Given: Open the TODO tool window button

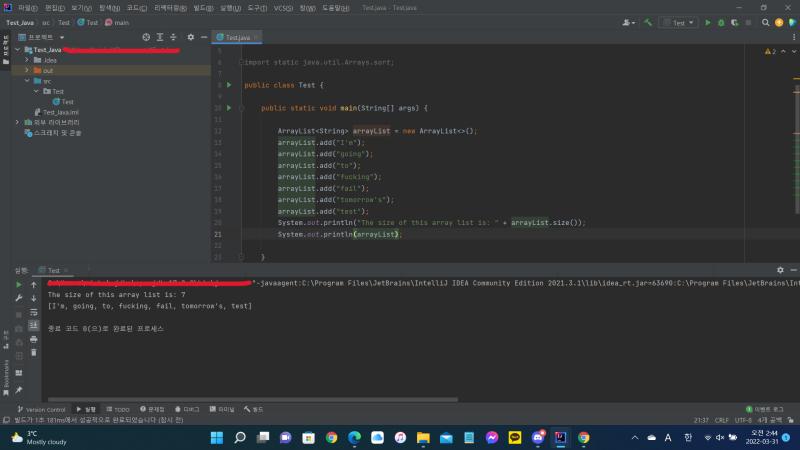Looking at the screenshot, I should click(x=118, y=410).
